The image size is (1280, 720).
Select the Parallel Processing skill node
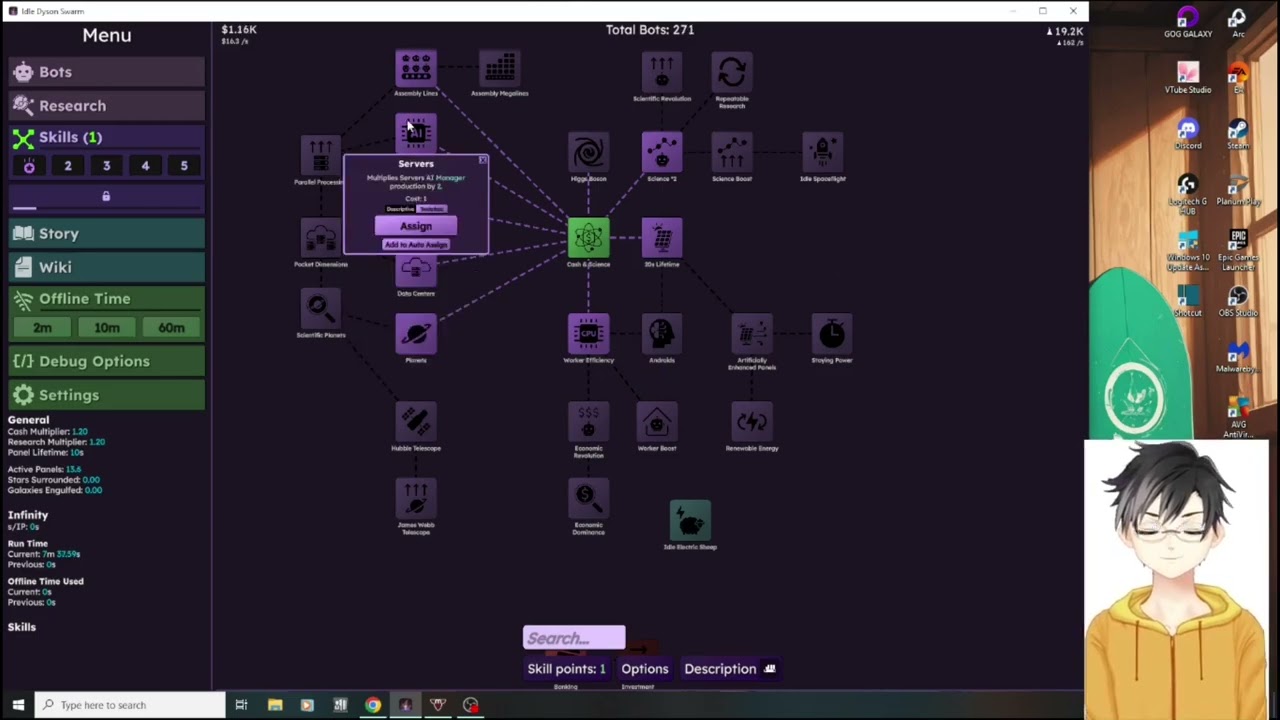point(320,156)
